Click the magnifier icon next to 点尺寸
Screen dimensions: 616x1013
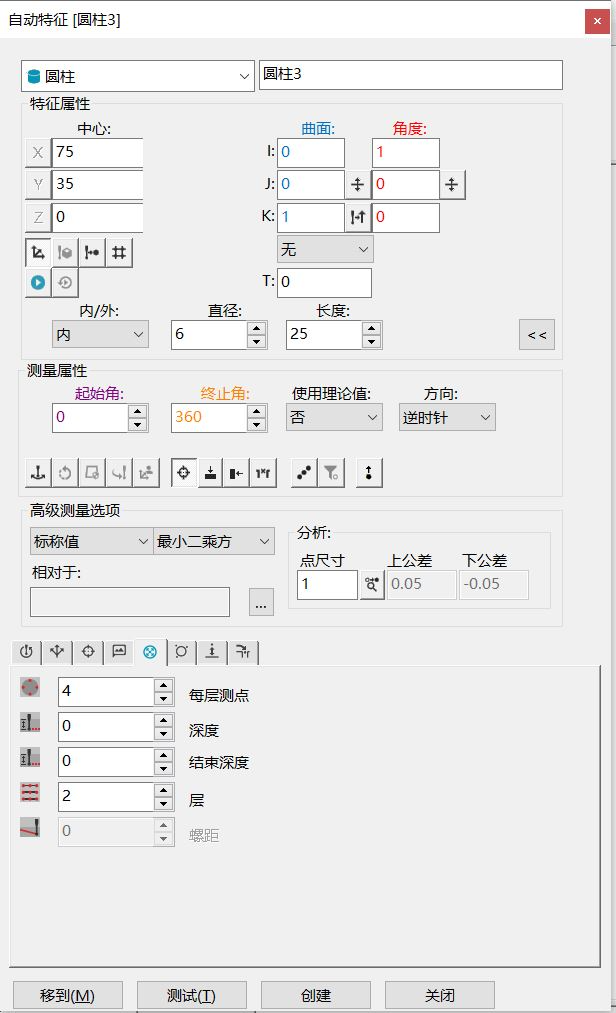click(x=372, y=585)
